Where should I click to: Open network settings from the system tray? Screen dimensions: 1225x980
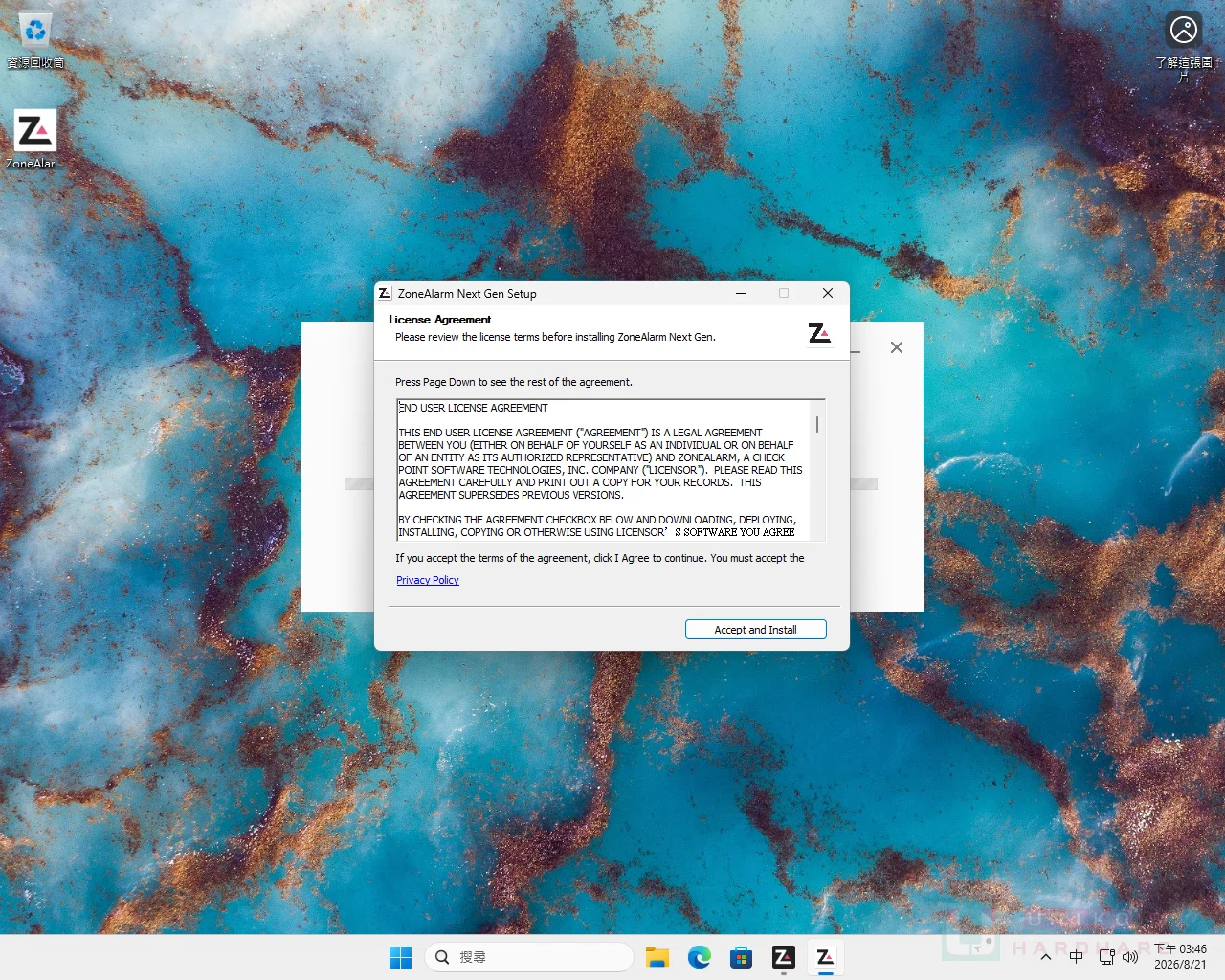coord(1107,957)
